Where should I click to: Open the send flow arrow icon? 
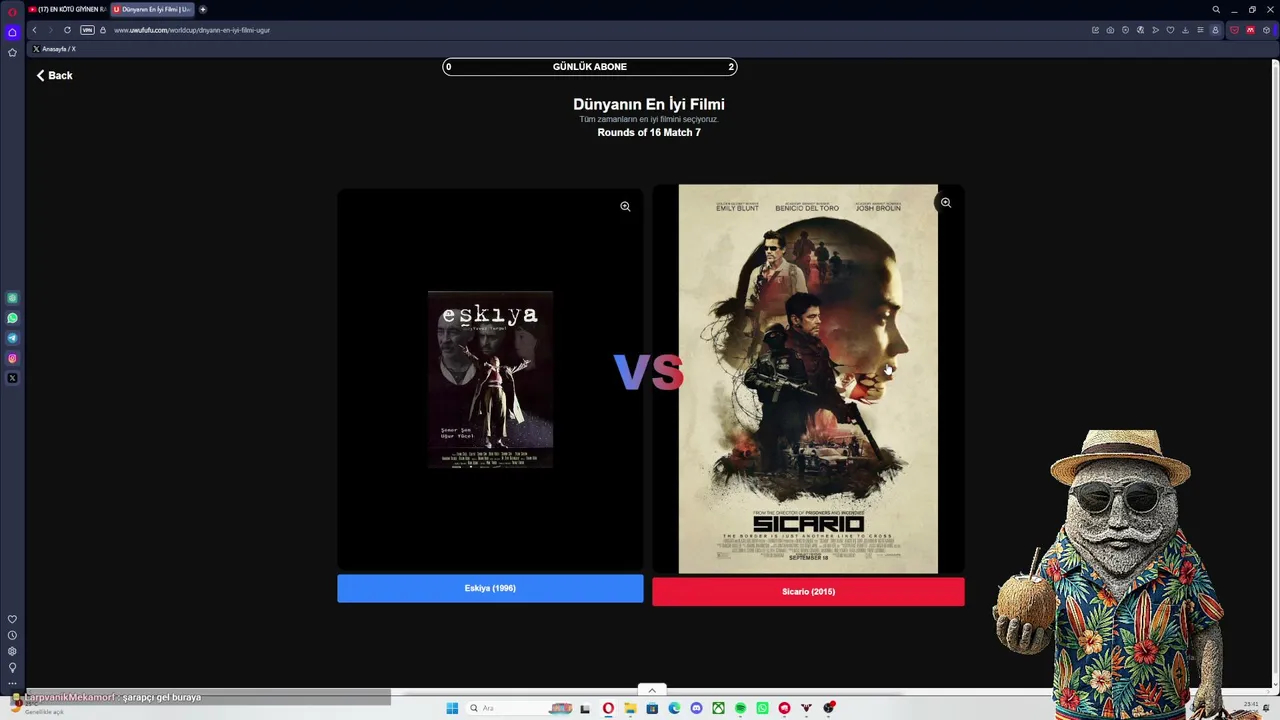(1155, 30)
